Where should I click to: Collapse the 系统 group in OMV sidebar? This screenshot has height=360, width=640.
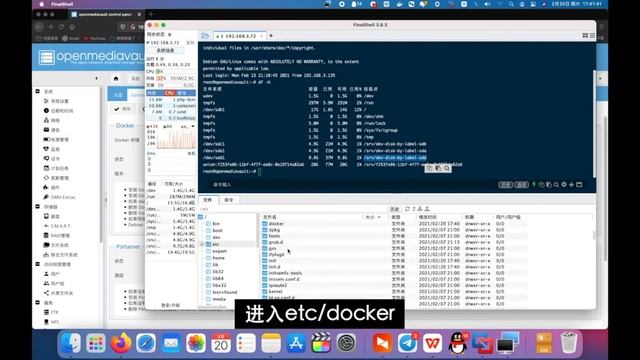(x=38, y=91)
